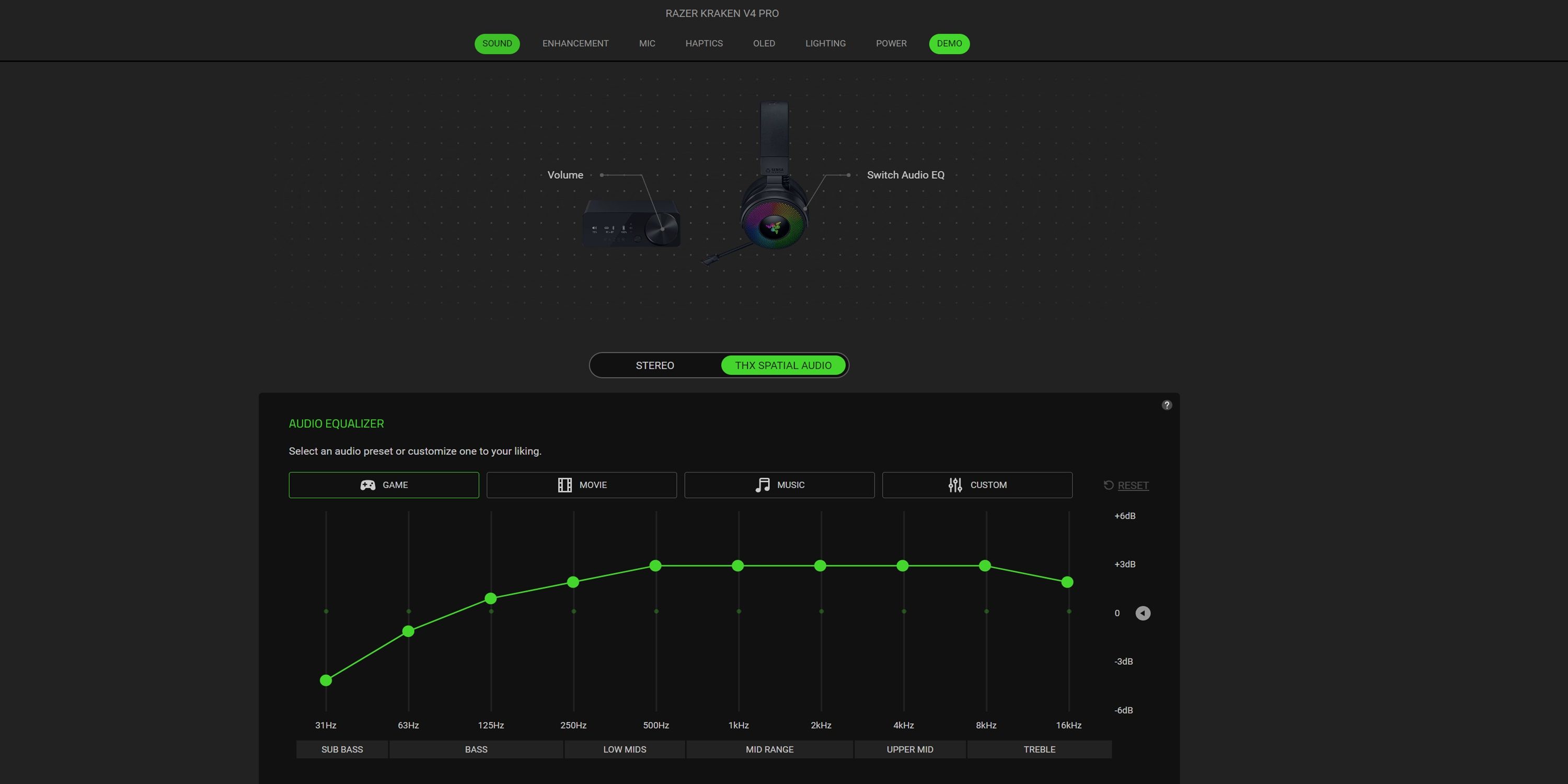The image size is (1568, 784).
Task: Click the +6dB scale label
Action: point(1124,516)
